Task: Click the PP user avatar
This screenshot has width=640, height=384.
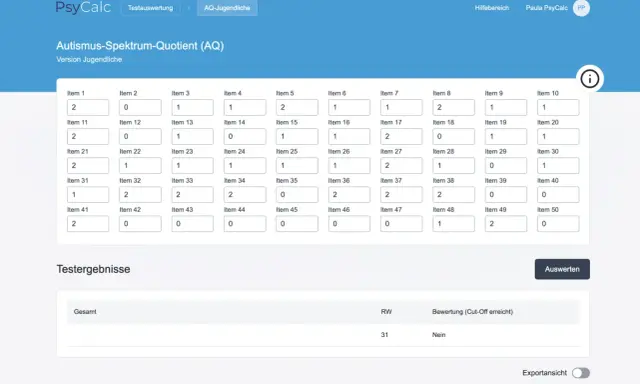Action: [581, 8]
